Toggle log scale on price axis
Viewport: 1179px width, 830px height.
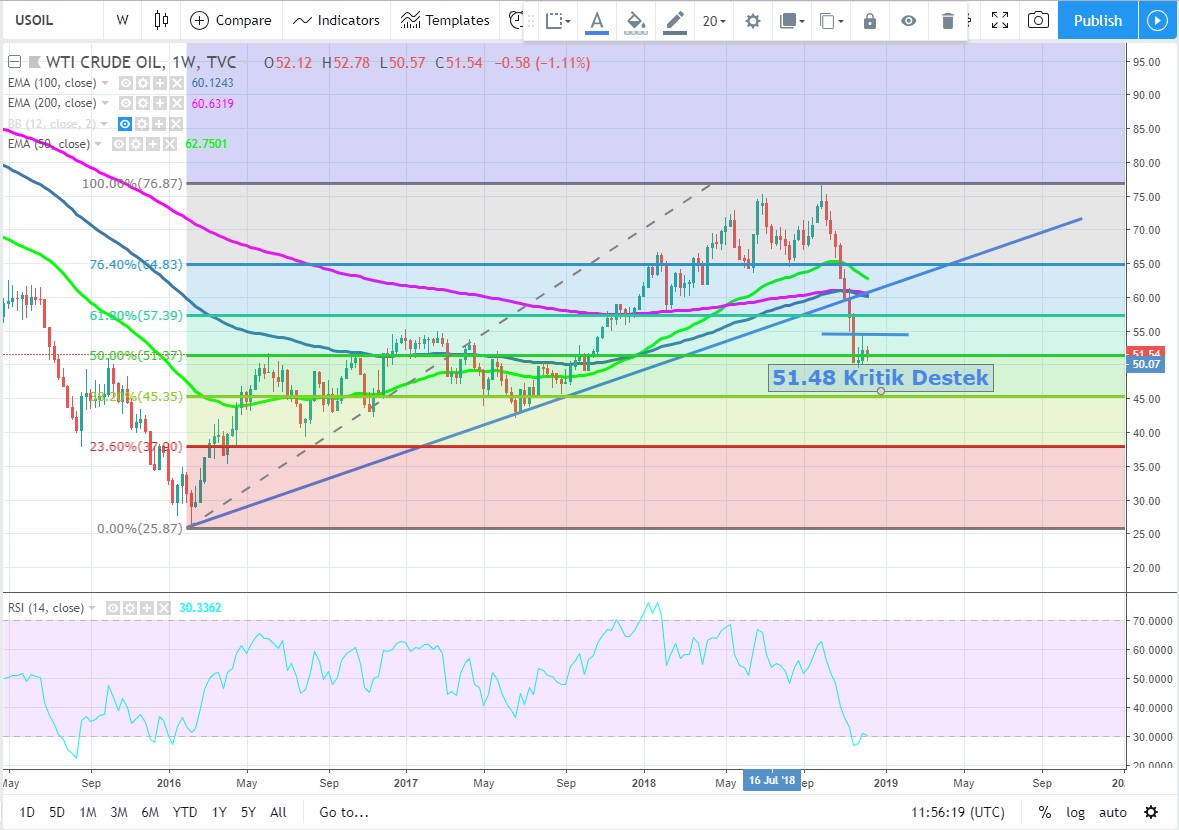pos(1077,812)
